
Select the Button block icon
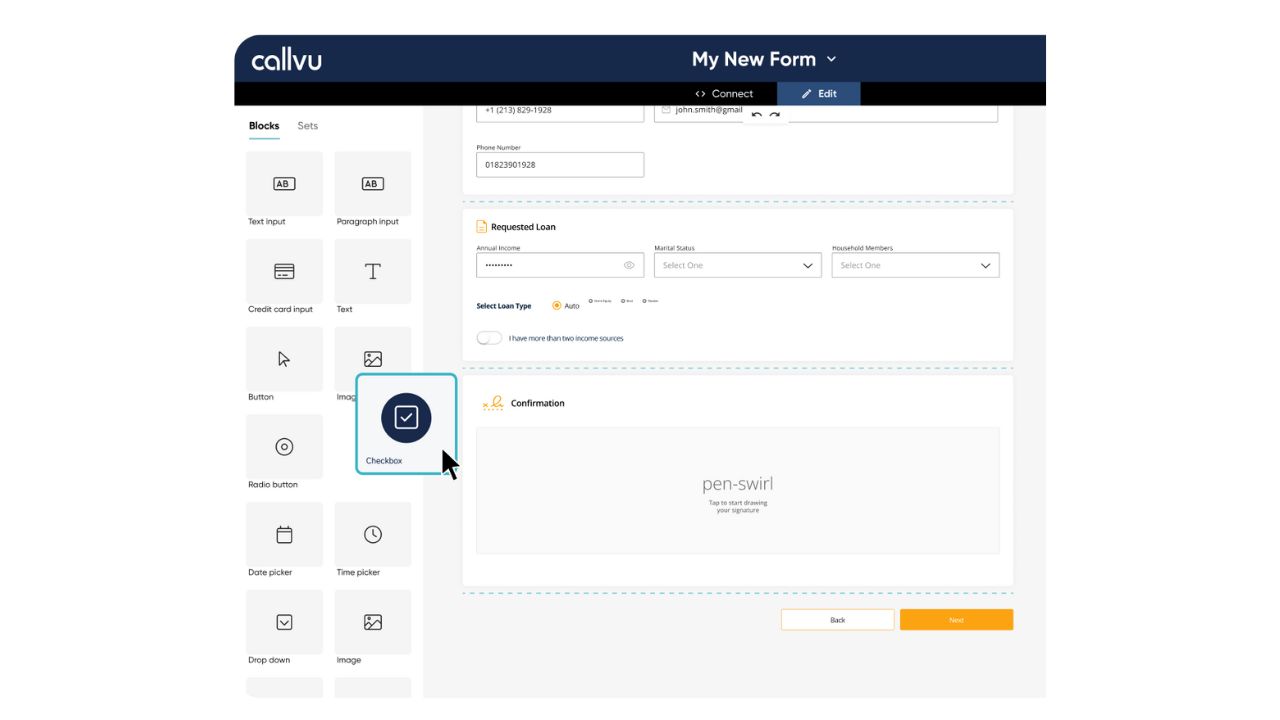pos(284,359)
